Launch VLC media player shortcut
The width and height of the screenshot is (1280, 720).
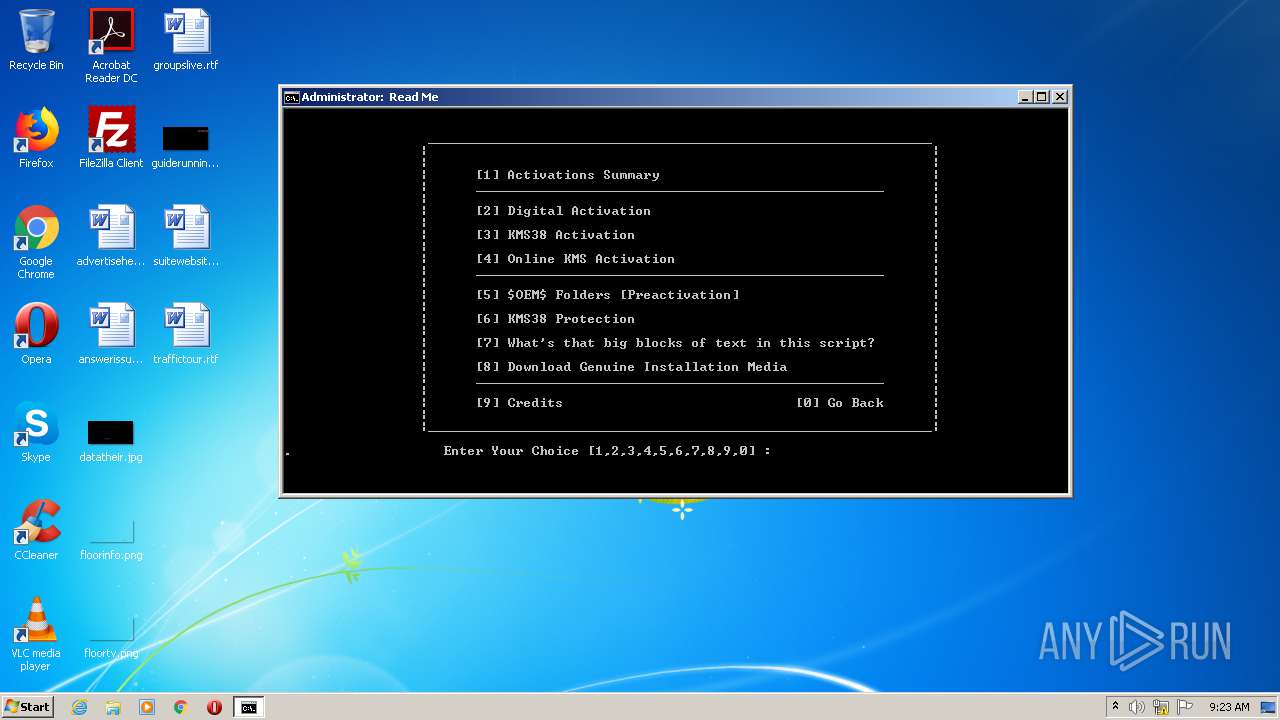click(x=36, y=635)
